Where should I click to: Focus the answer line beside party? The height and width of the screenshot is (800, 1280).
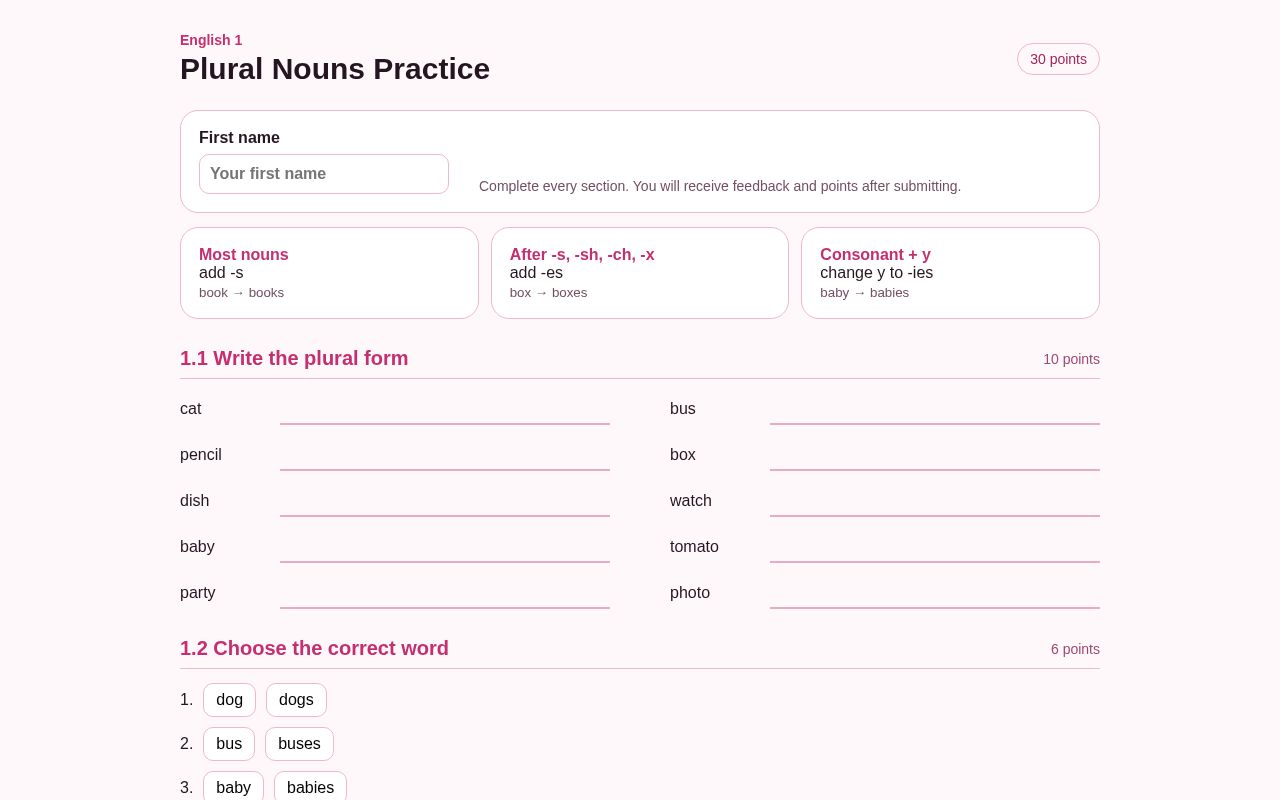[x=445, y=593]
